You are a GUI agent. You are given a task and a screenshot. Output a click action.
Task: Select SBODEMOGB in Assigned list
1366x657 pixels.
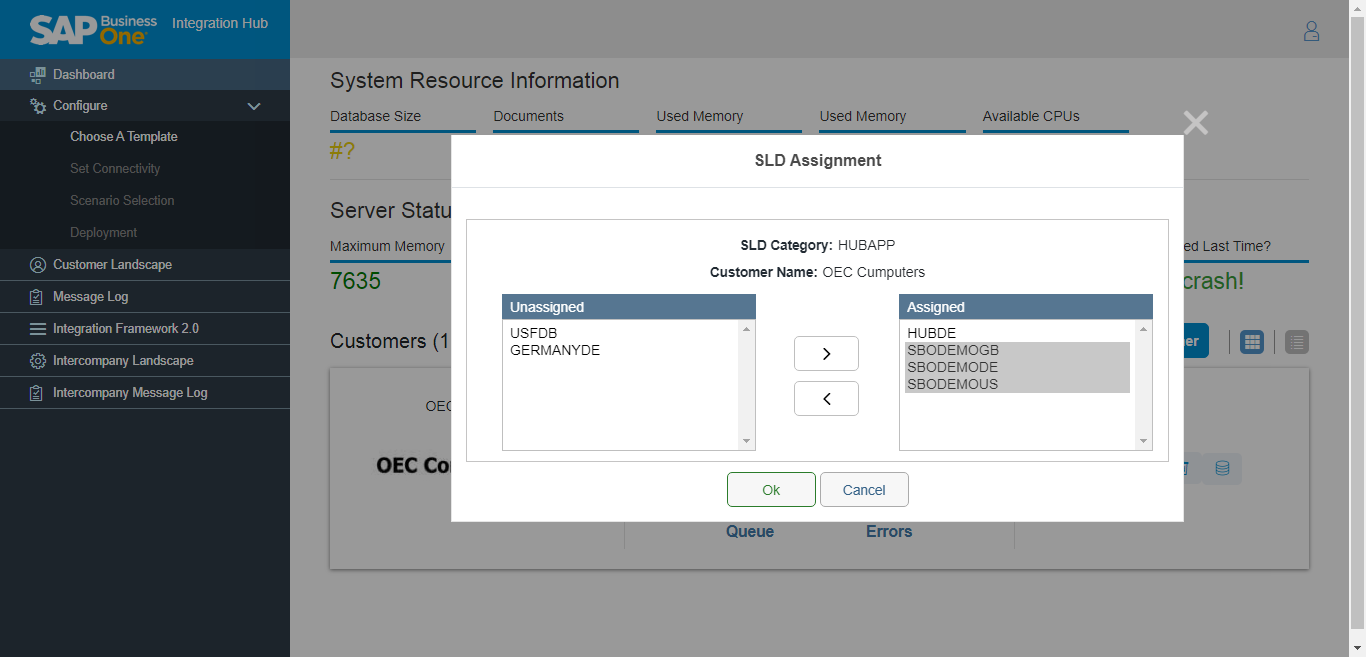(x=952, y=350)
